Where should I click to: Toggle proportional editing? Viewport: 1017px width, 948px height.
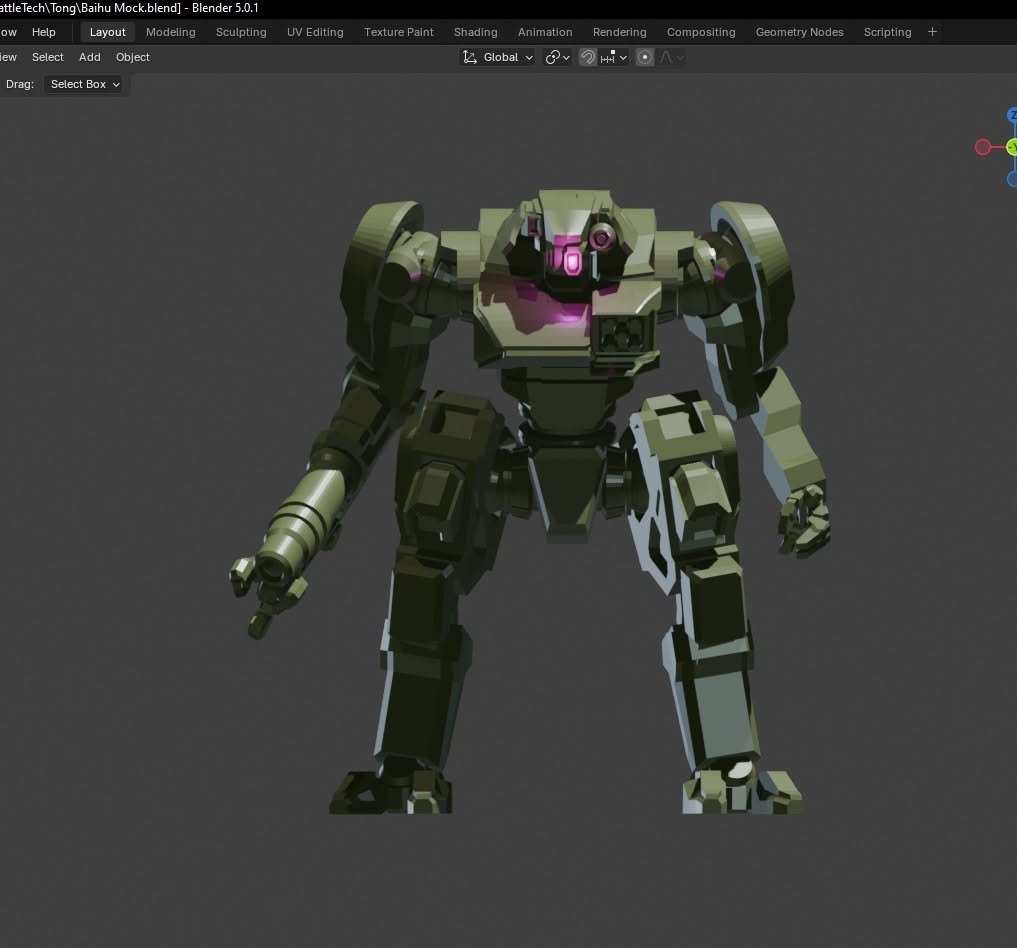click(645, 57)
